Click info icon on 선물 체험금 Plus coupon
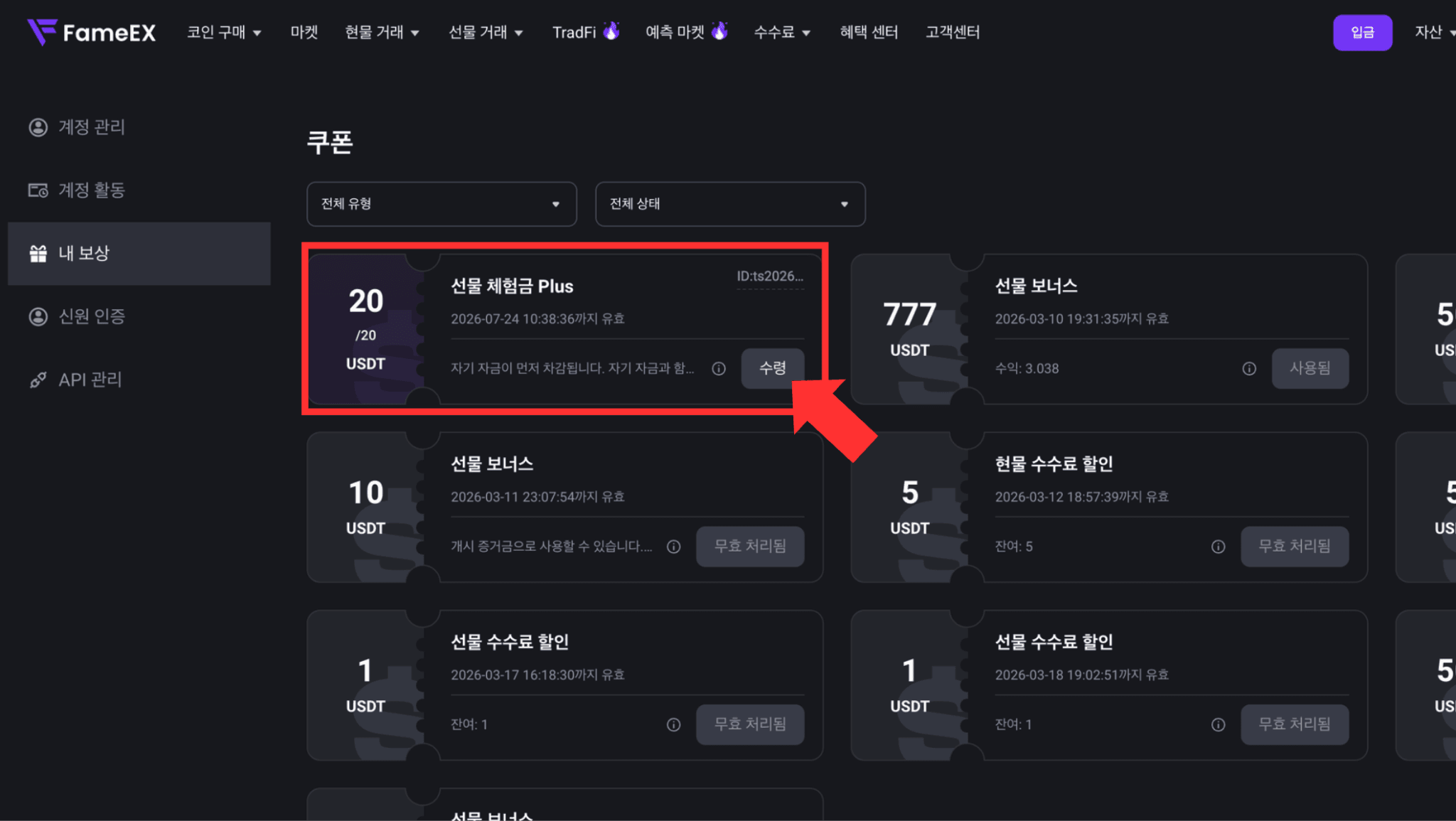1456x821 pixels. (x=719, y=368)
